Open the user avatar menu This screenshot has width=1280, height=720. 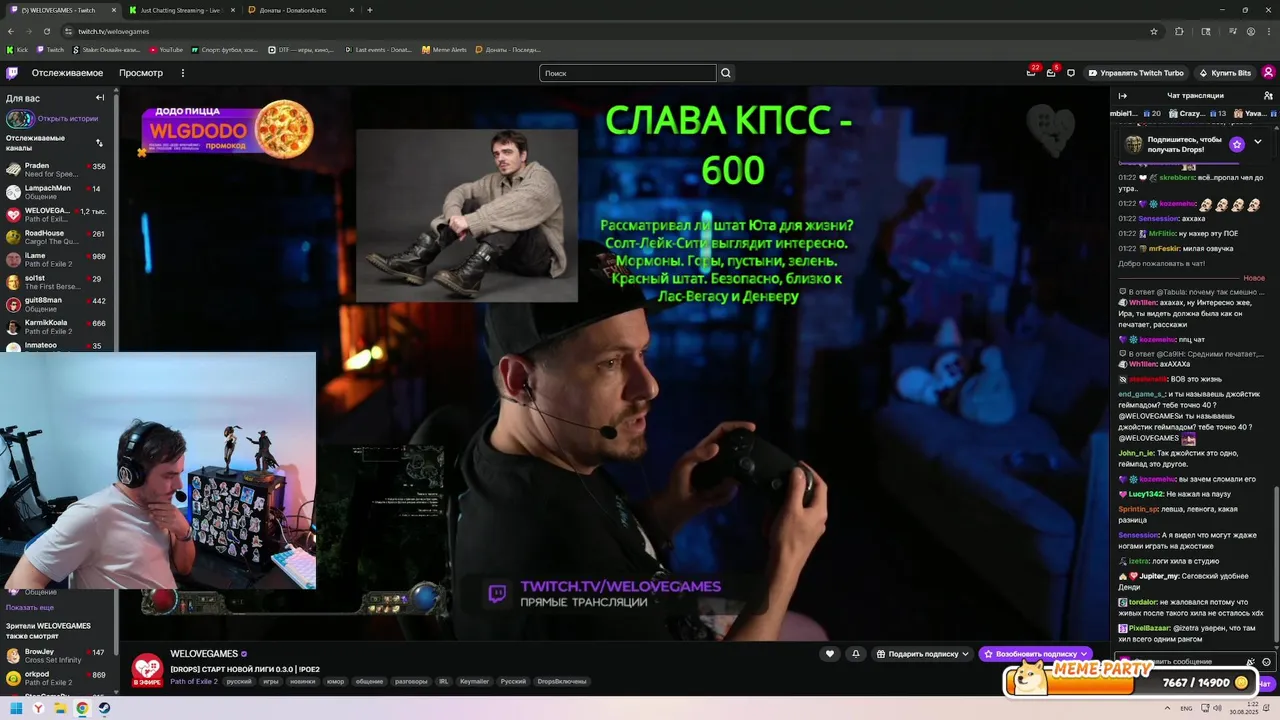[1268, 73]
